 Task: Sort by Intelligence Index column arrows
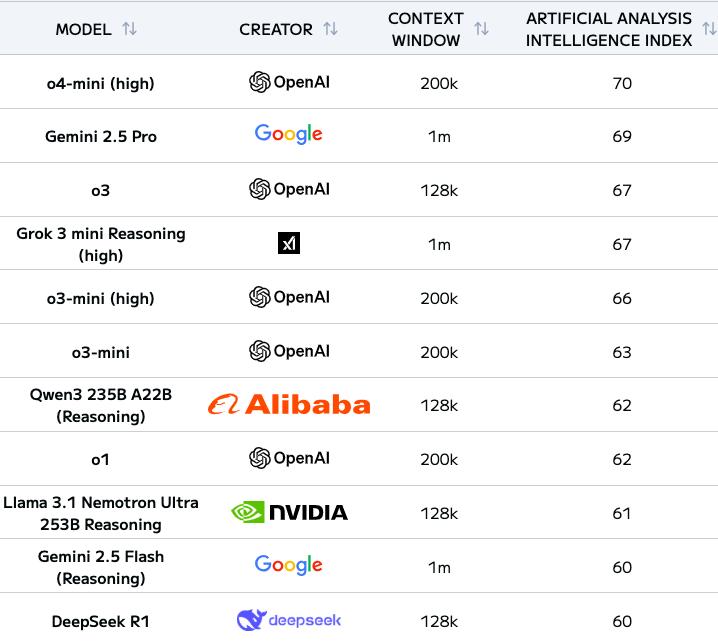[709, 29]
